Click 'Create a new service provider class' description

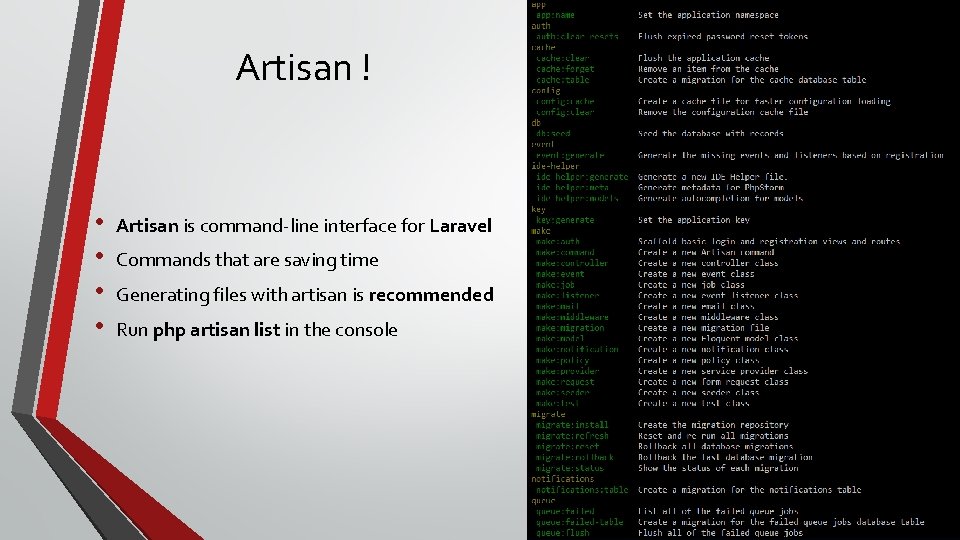723,371
